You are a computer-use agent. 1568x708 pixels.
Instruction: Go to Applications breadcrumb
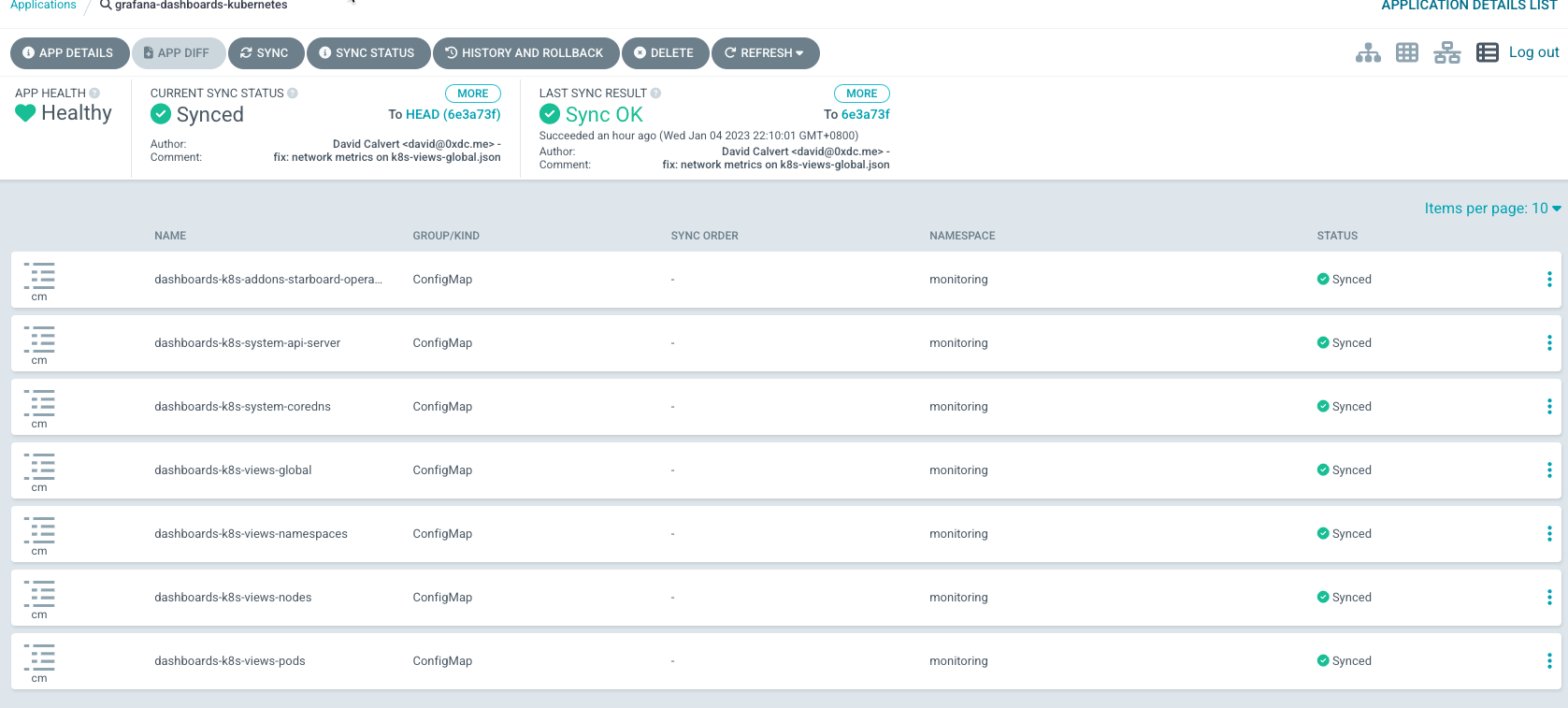coord(43,5)
